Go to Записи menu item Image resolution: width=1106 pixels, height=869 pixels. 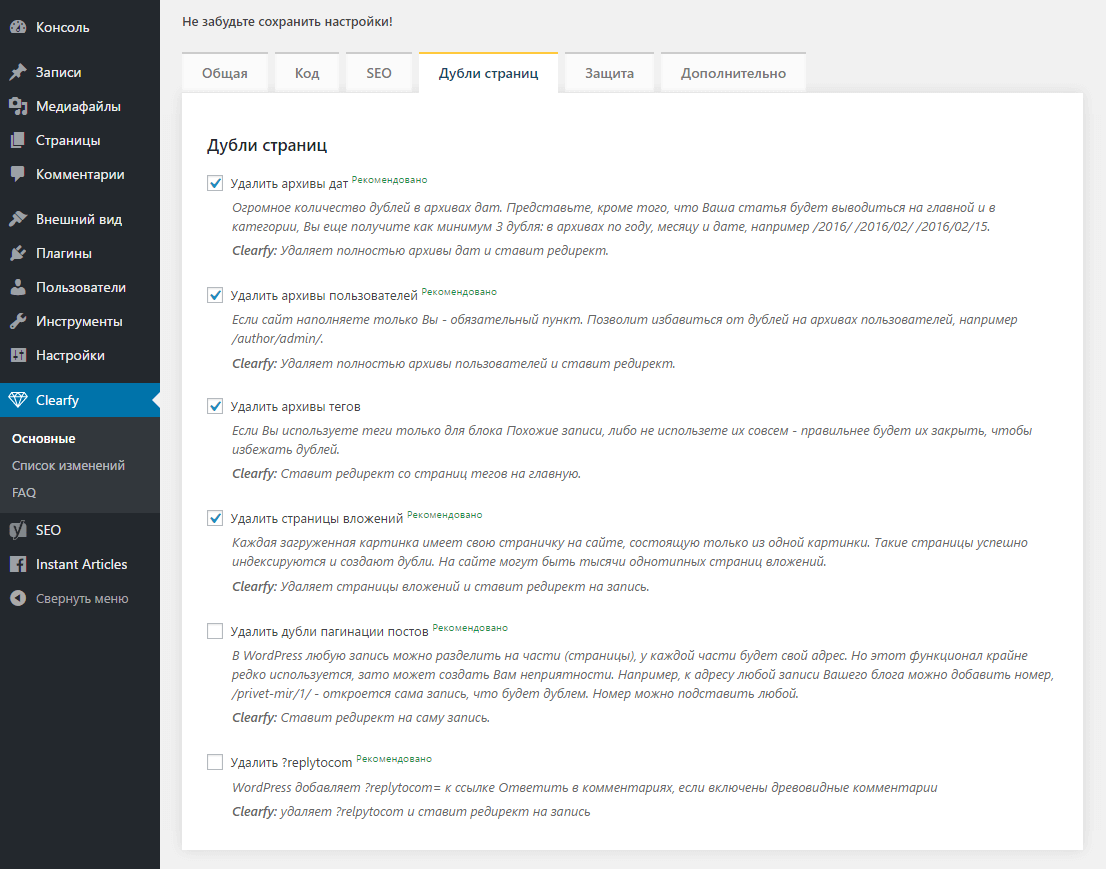click(x=80, y=73)
